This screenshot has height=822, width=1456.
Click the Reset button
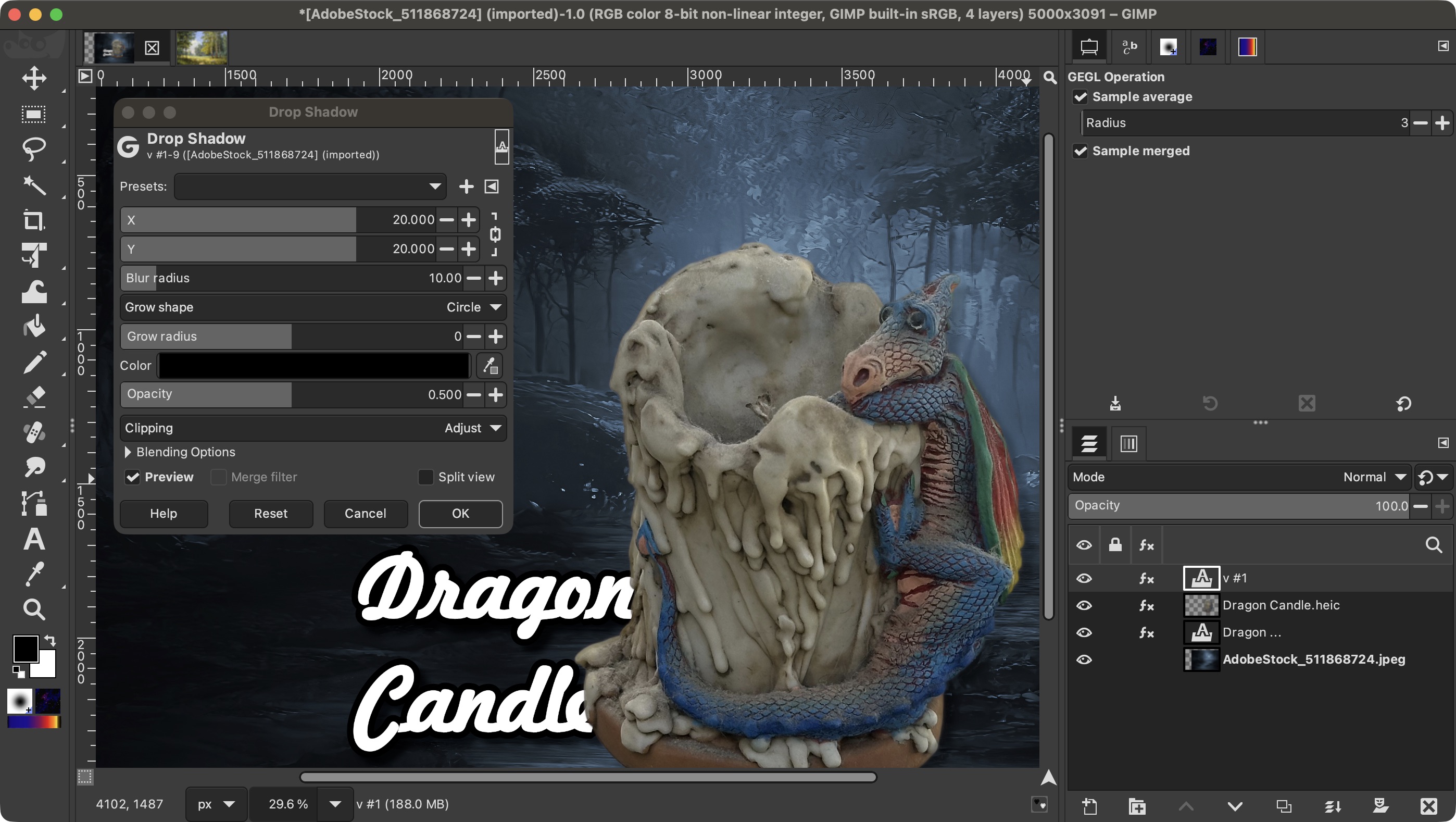click(x=271, y=513)
